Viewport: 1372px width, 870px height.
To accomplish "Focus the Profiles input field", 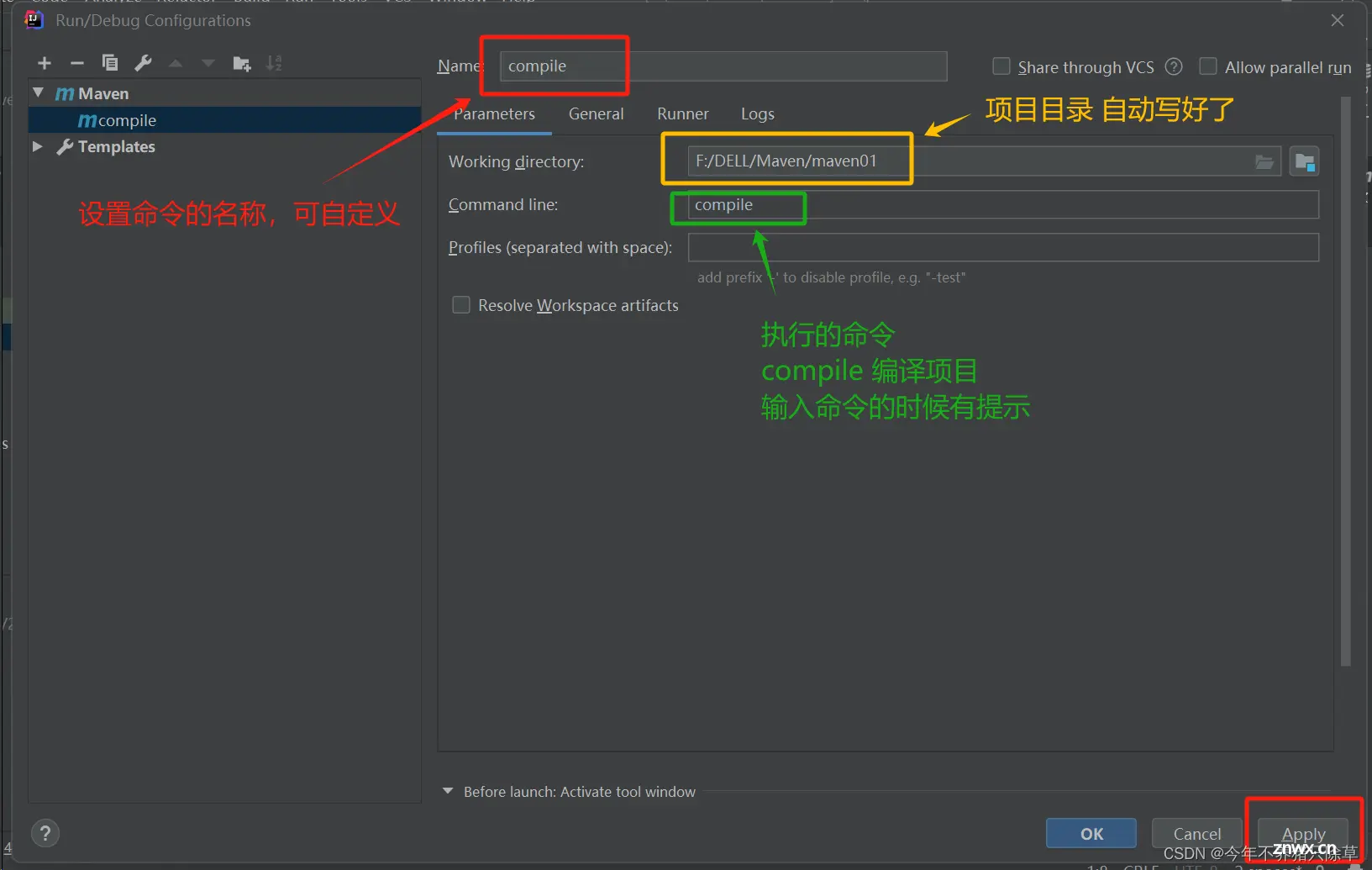I will 1003,247.
